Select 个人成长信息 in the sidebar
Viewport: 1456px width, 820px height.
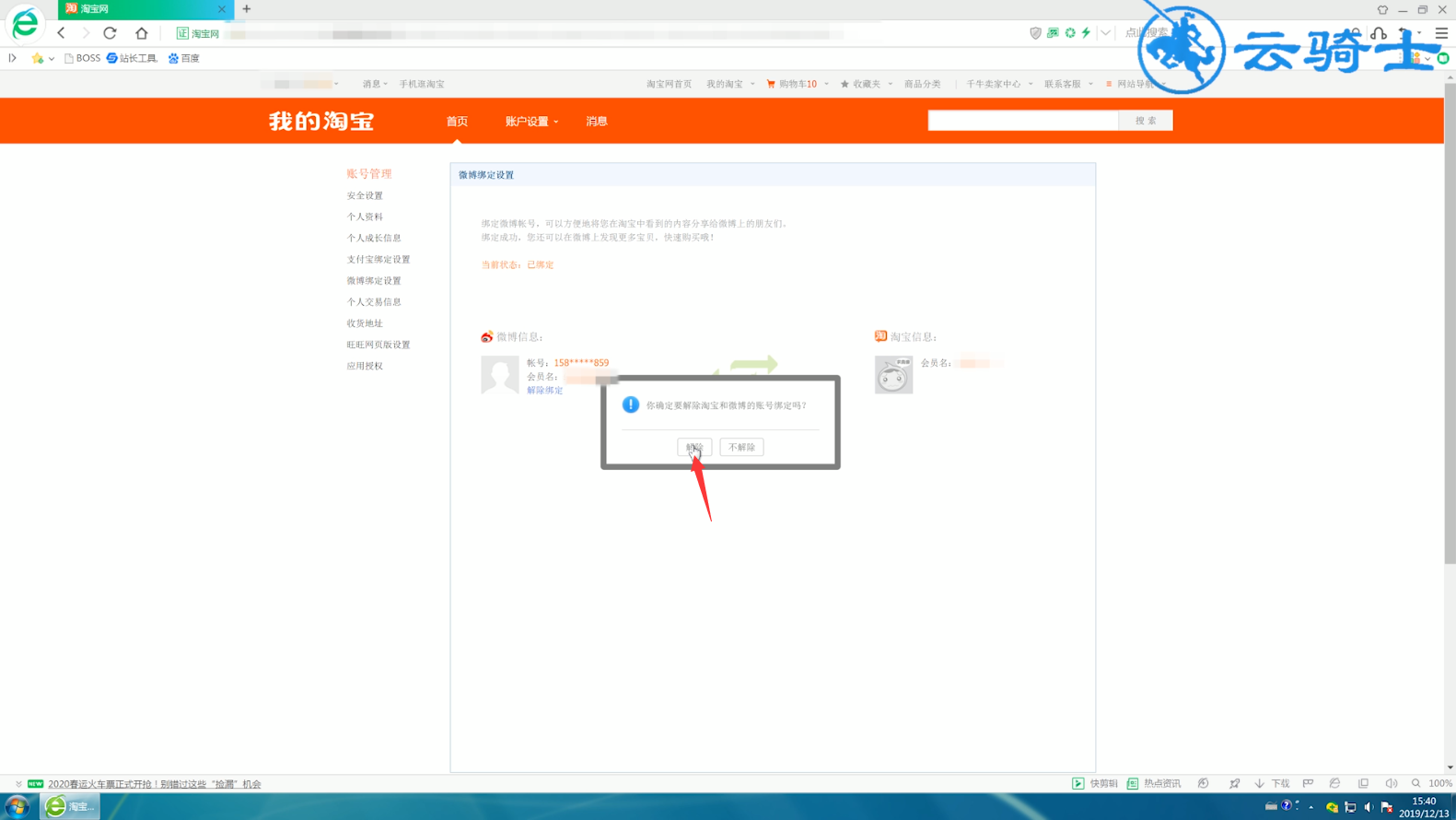tap(374, 239)
